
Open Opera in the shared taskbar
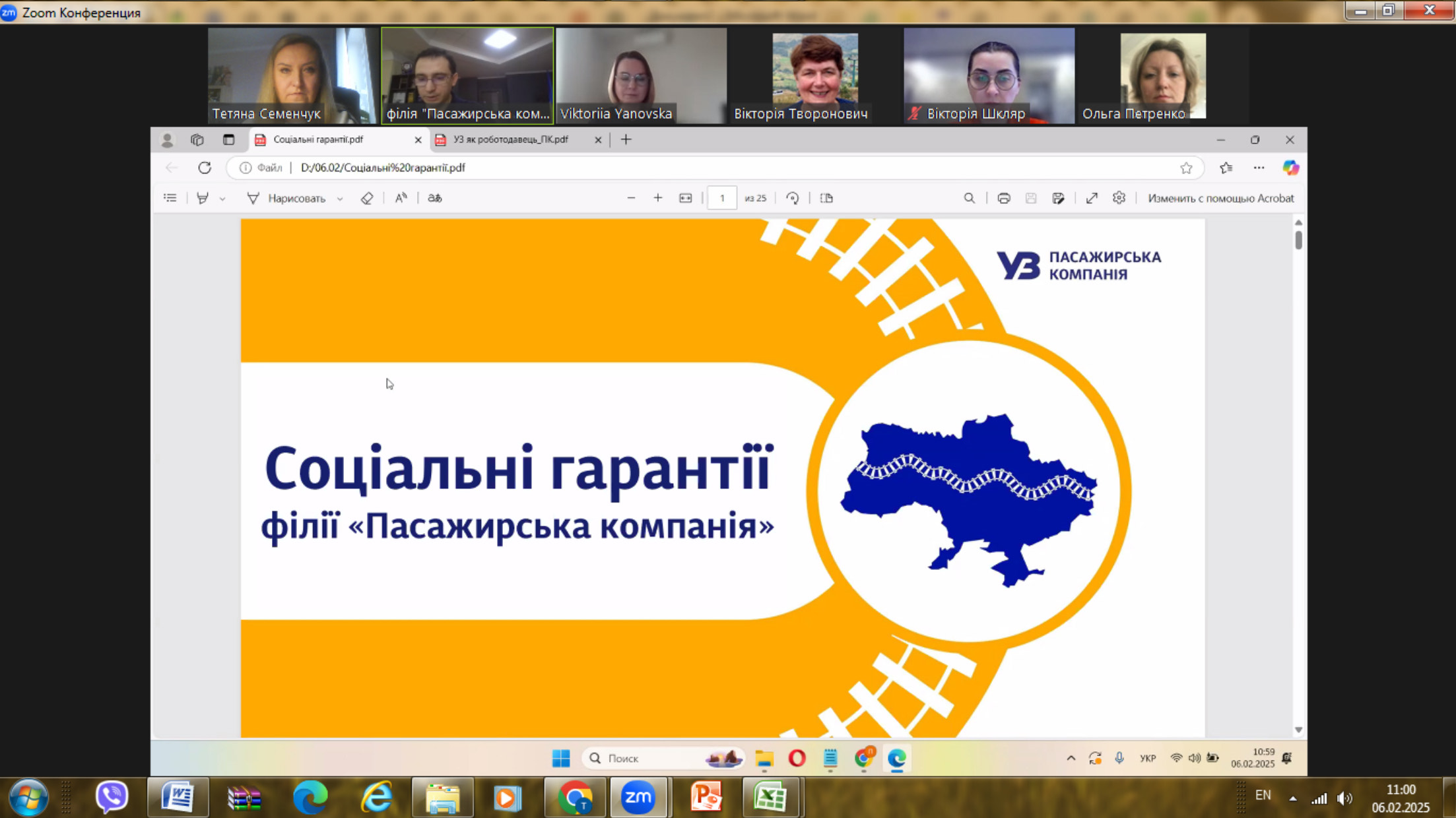coord(797,759)
